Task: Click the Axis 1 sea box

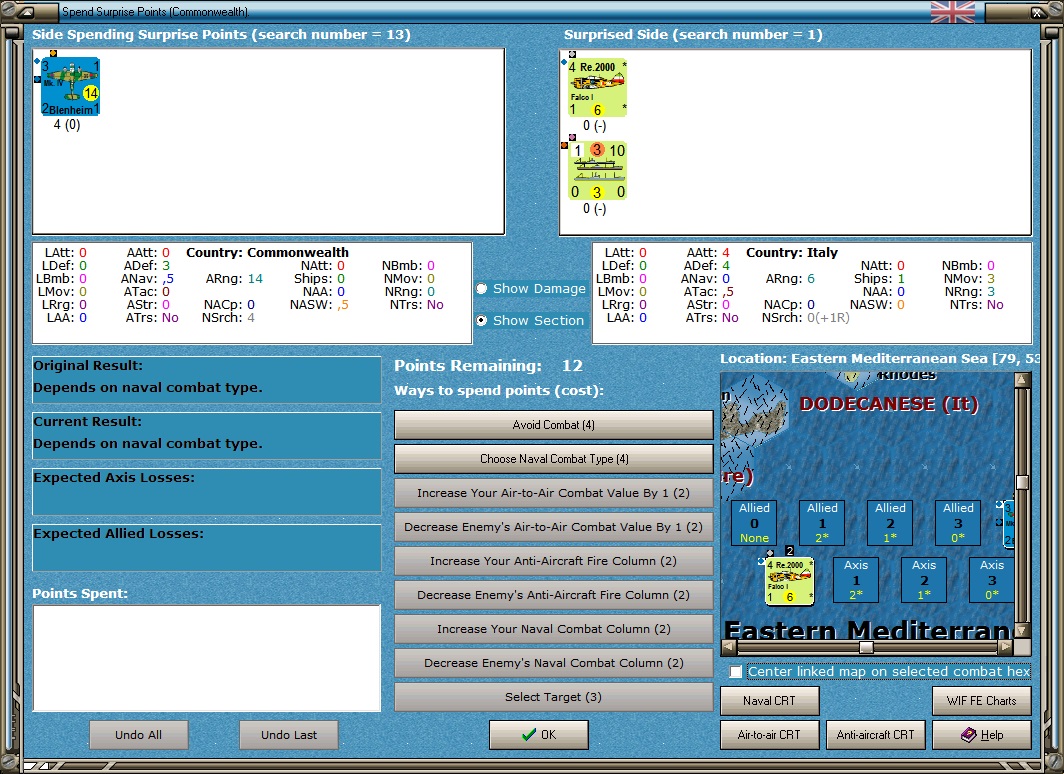Action: click(x=856, y=580)
